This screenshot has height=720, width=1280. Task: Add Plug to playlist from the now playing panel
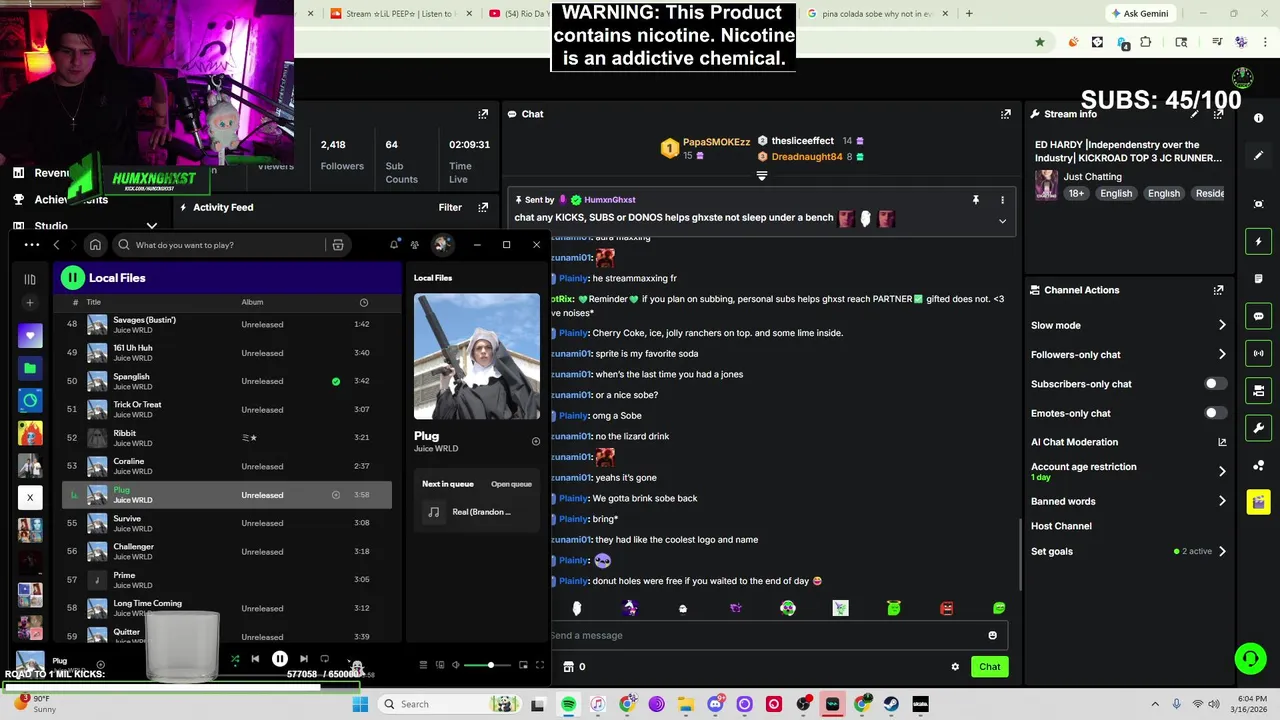535,441
